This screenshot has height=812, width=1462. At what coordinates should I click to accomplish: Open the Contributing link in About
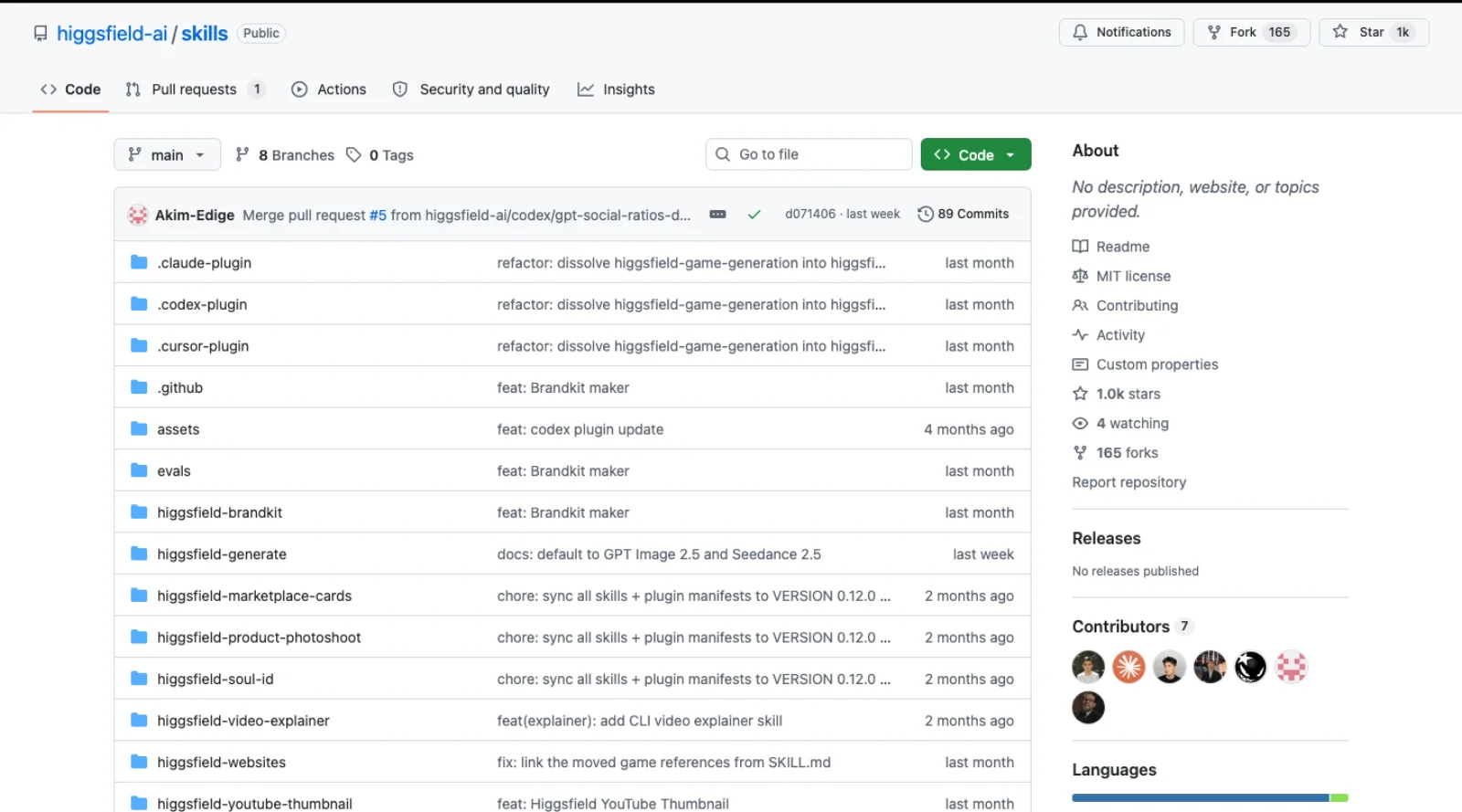(1138, 305)
